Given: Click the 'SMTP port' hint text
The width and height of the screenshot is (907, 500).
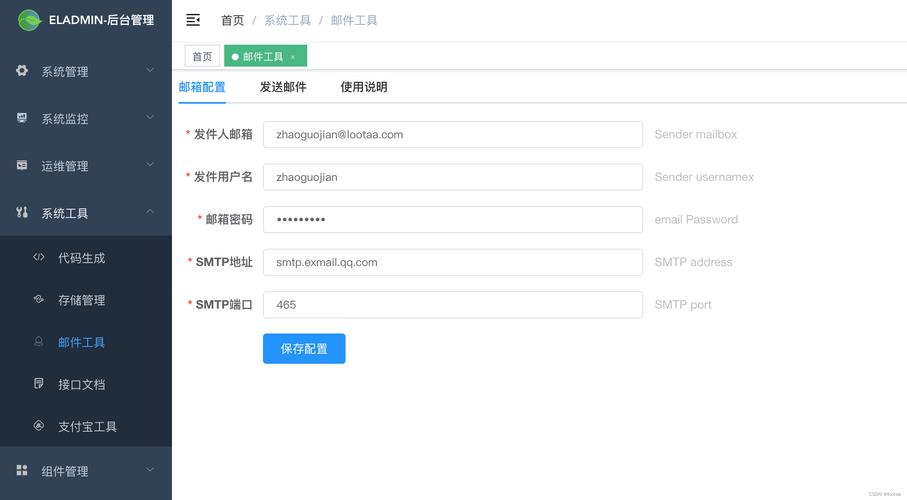Looking at the screenshot, I should point(683,304).
